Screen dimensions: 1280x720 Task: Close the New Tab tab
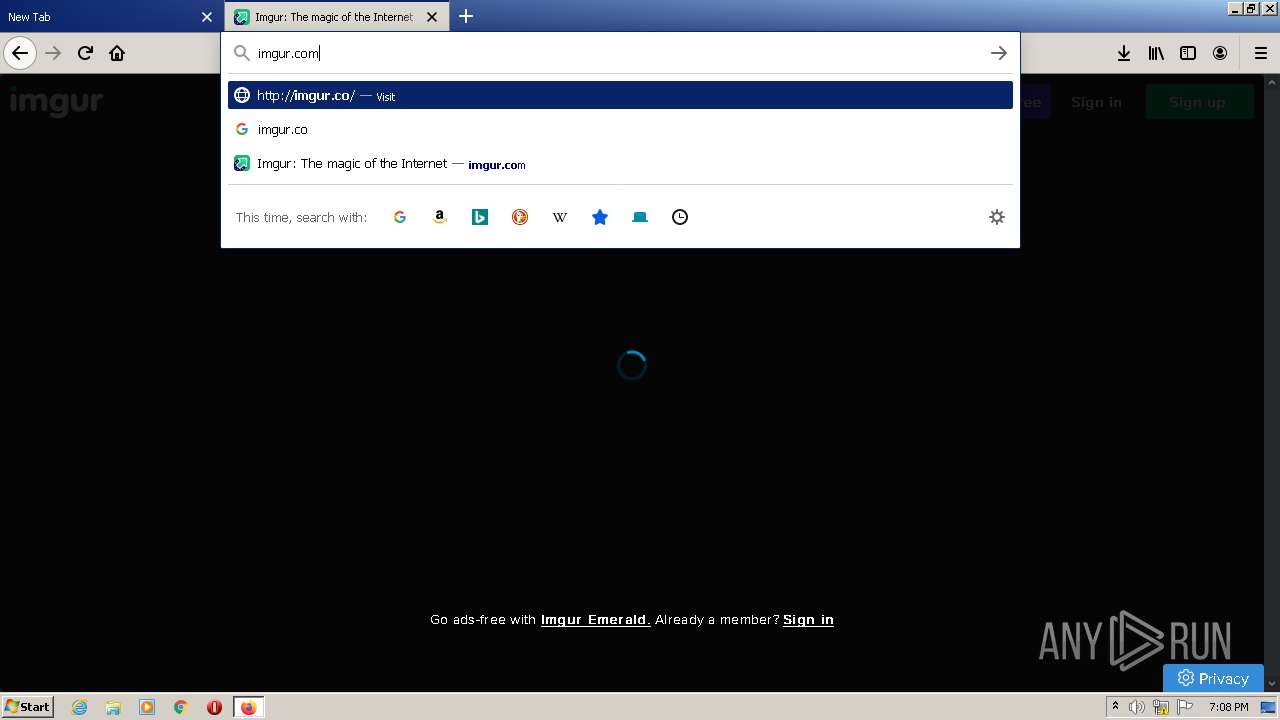(207, 17)
